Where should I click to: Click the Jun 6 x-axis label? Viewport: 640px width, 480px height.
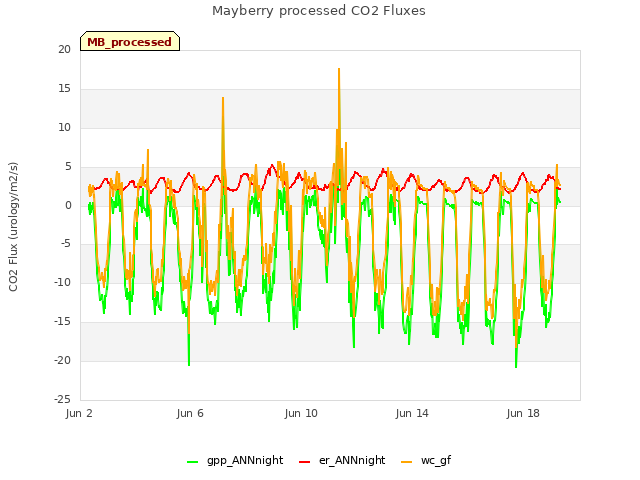[190, 413]
